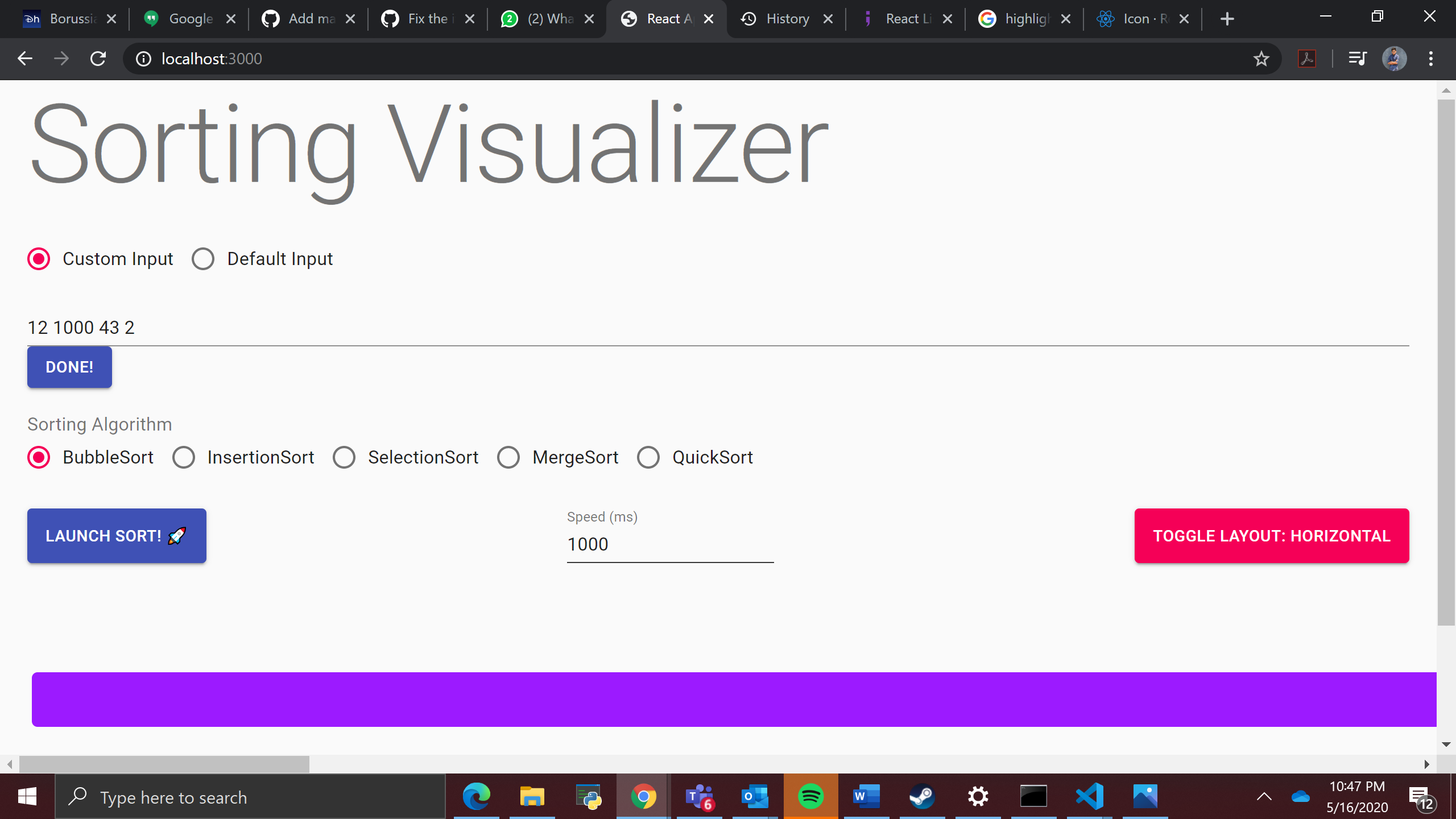1456x819 pixels.
Task: Open the browser media controls icon
Action: pos(1358,58)
